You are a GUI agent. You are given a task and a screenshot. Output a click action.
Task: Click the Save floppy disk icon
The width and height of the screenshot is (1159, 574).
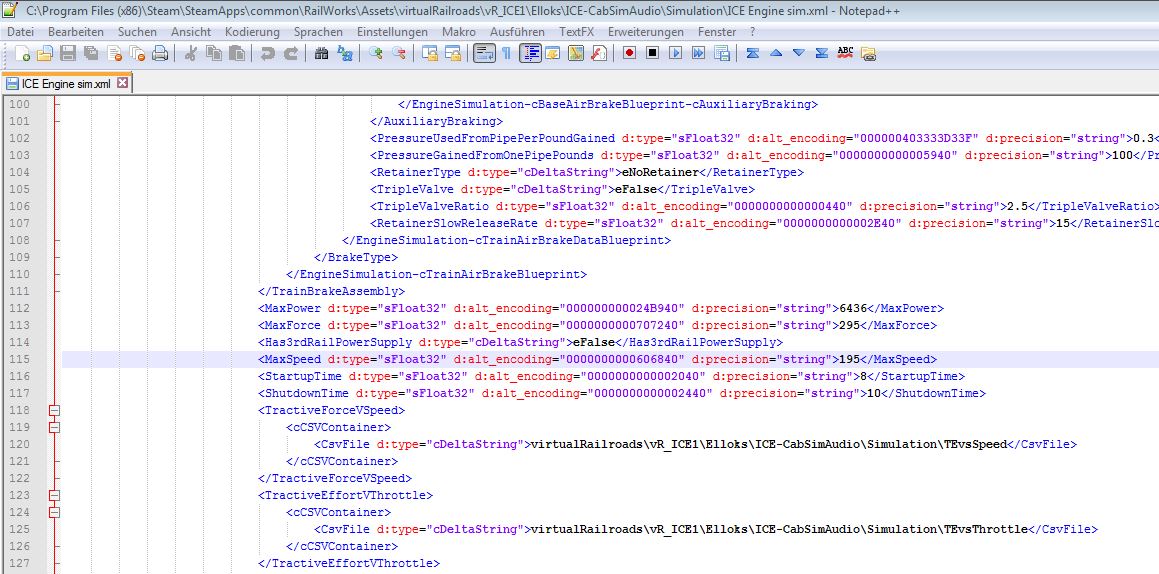(68, 53)
